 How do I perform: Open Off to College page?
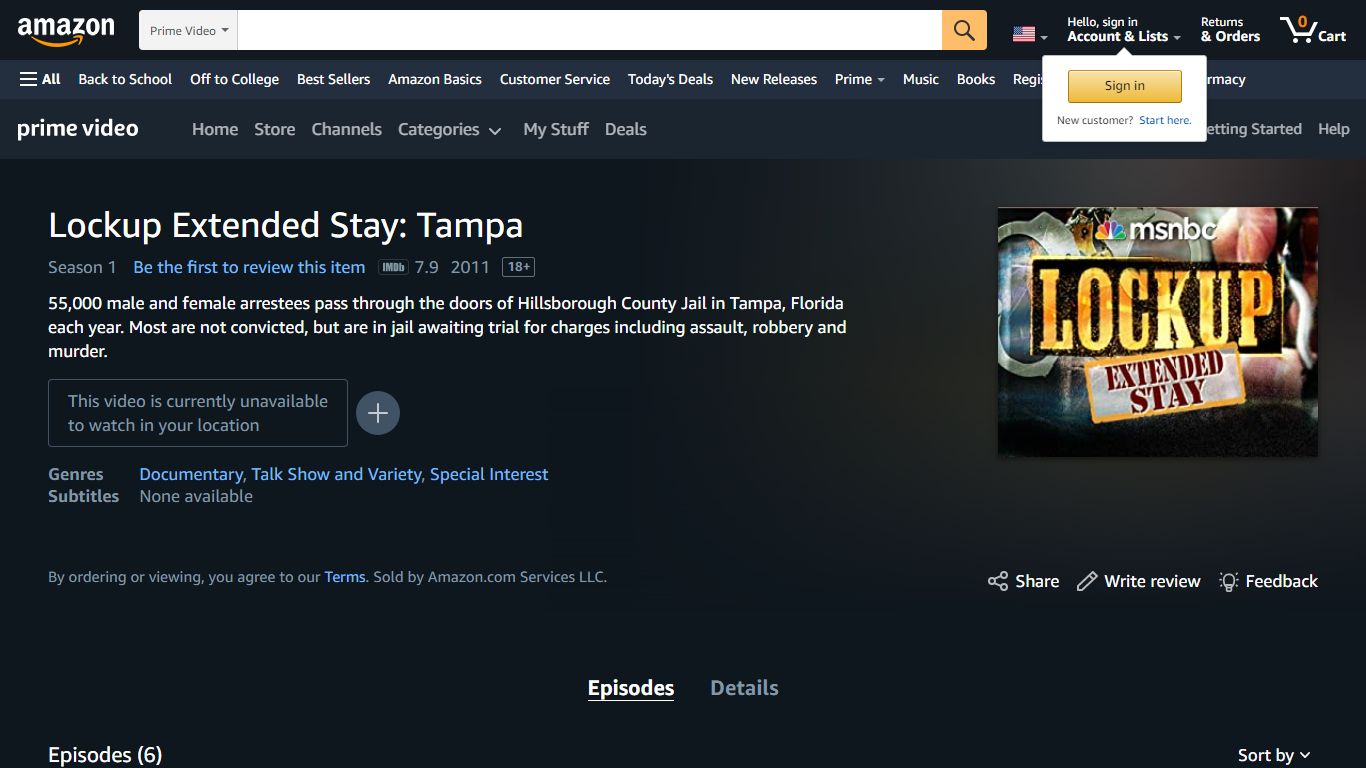234,79
